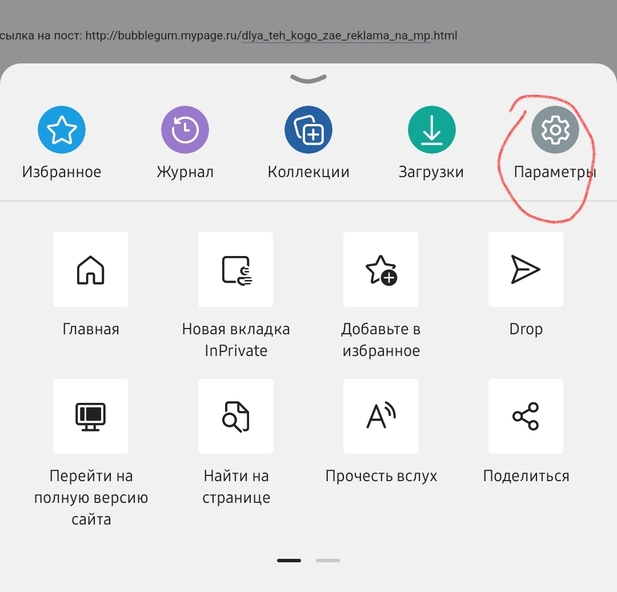Go to Главная home tile

[x=91, y=270]
